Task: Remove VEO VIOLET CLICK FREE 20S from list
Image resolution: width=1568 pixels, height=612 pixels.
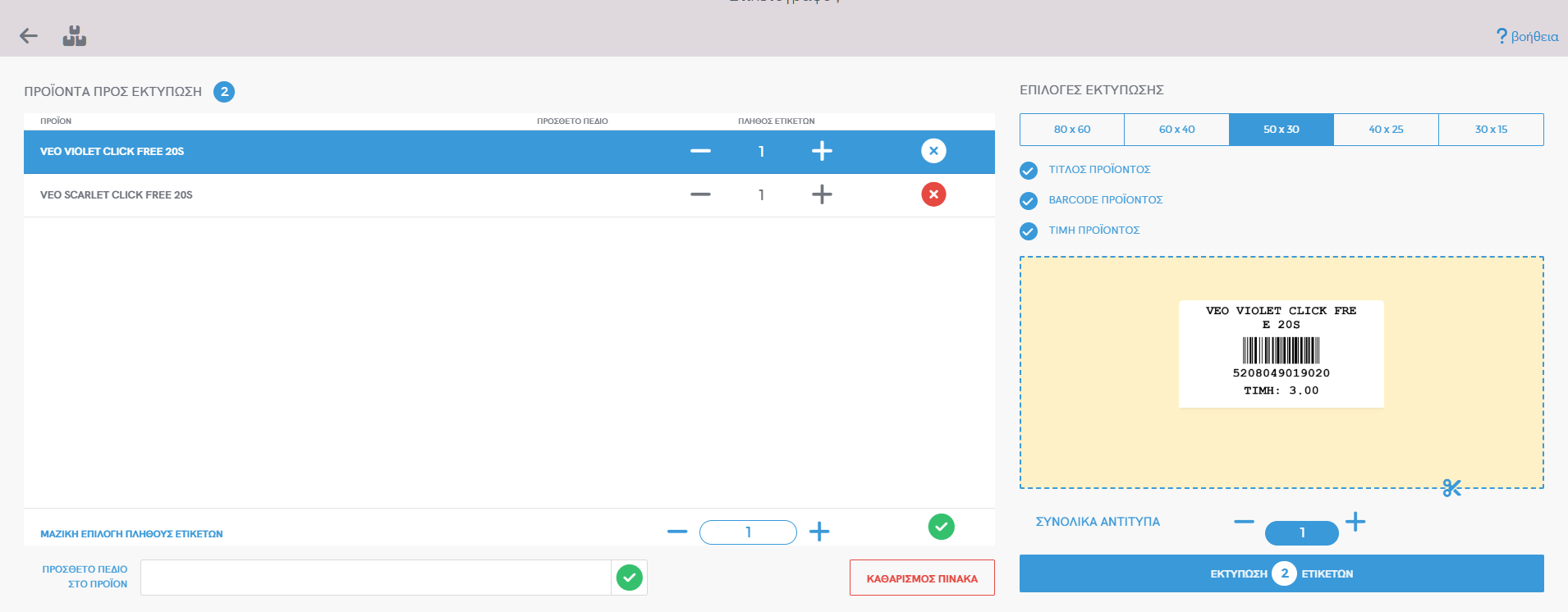Action: pos(933,151)
